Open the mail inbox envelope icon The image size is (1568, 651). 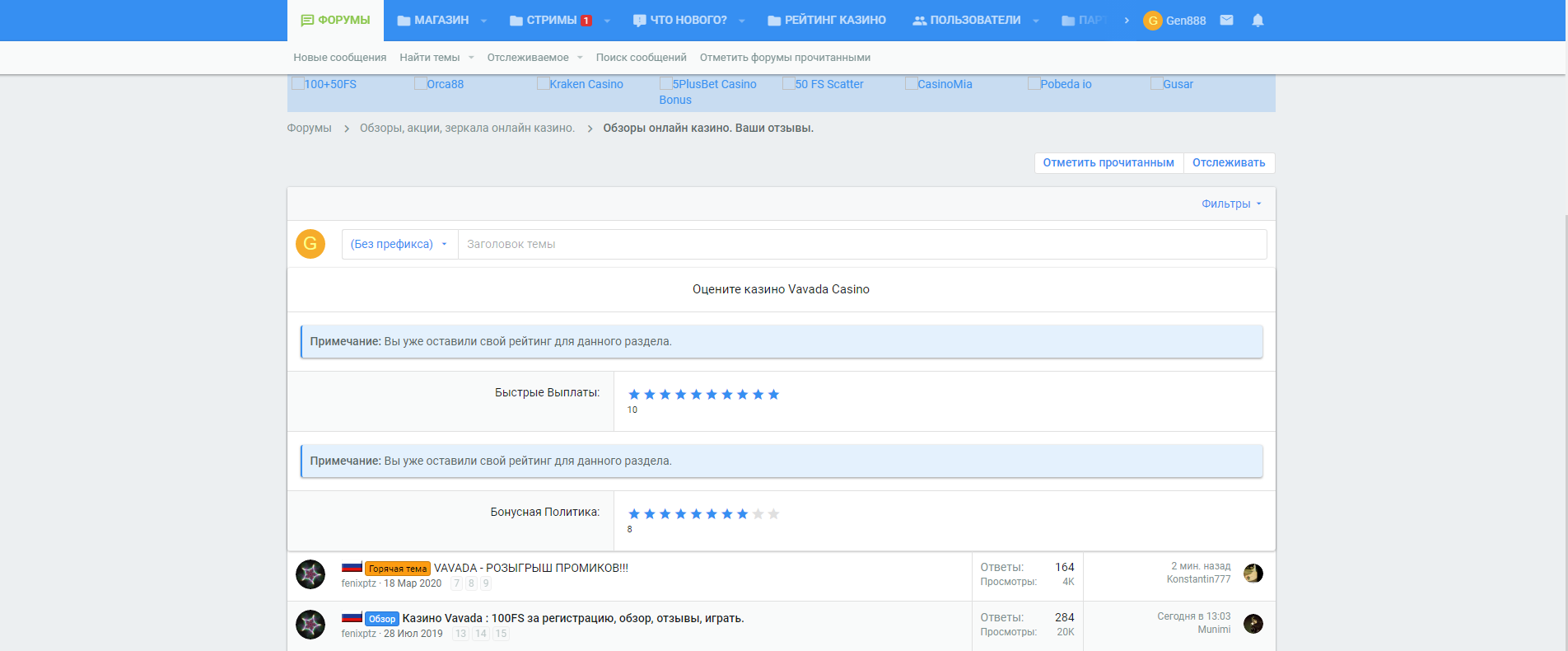tap(1226, 20)
